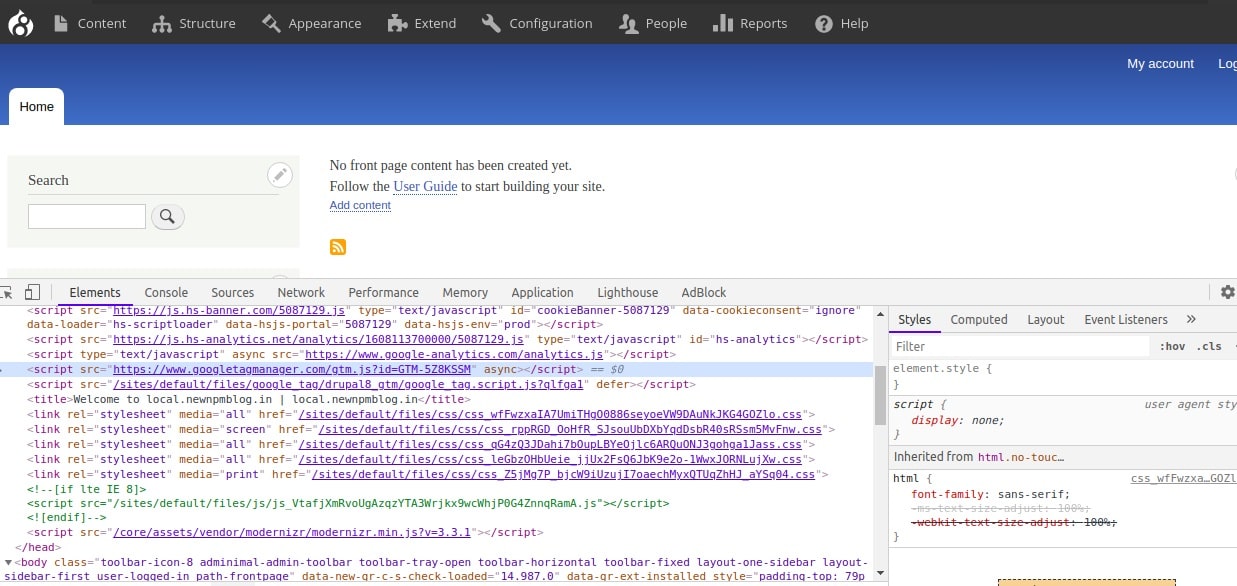Screen dimensions: 1237x586
Task: Open the orange RSS feed icon
Action: (x=338, y=247)
